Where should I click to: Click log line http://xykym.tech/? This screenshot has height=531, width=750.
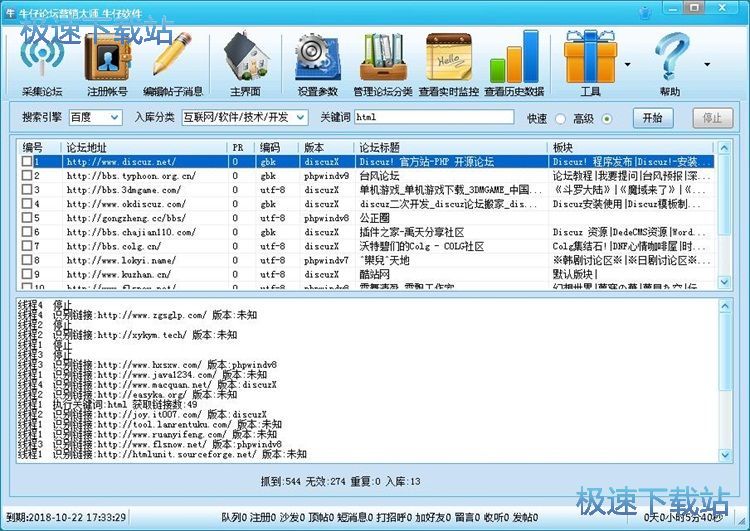127,335
